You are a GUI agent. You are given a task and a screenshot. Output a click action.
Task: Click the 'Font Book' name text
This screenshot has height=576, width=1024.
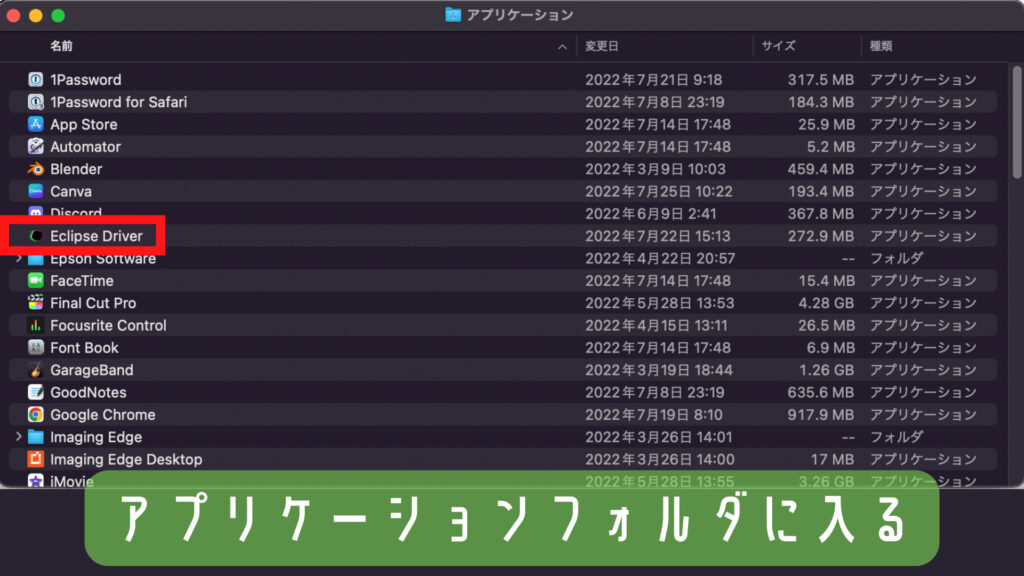(x=84, y=347)
